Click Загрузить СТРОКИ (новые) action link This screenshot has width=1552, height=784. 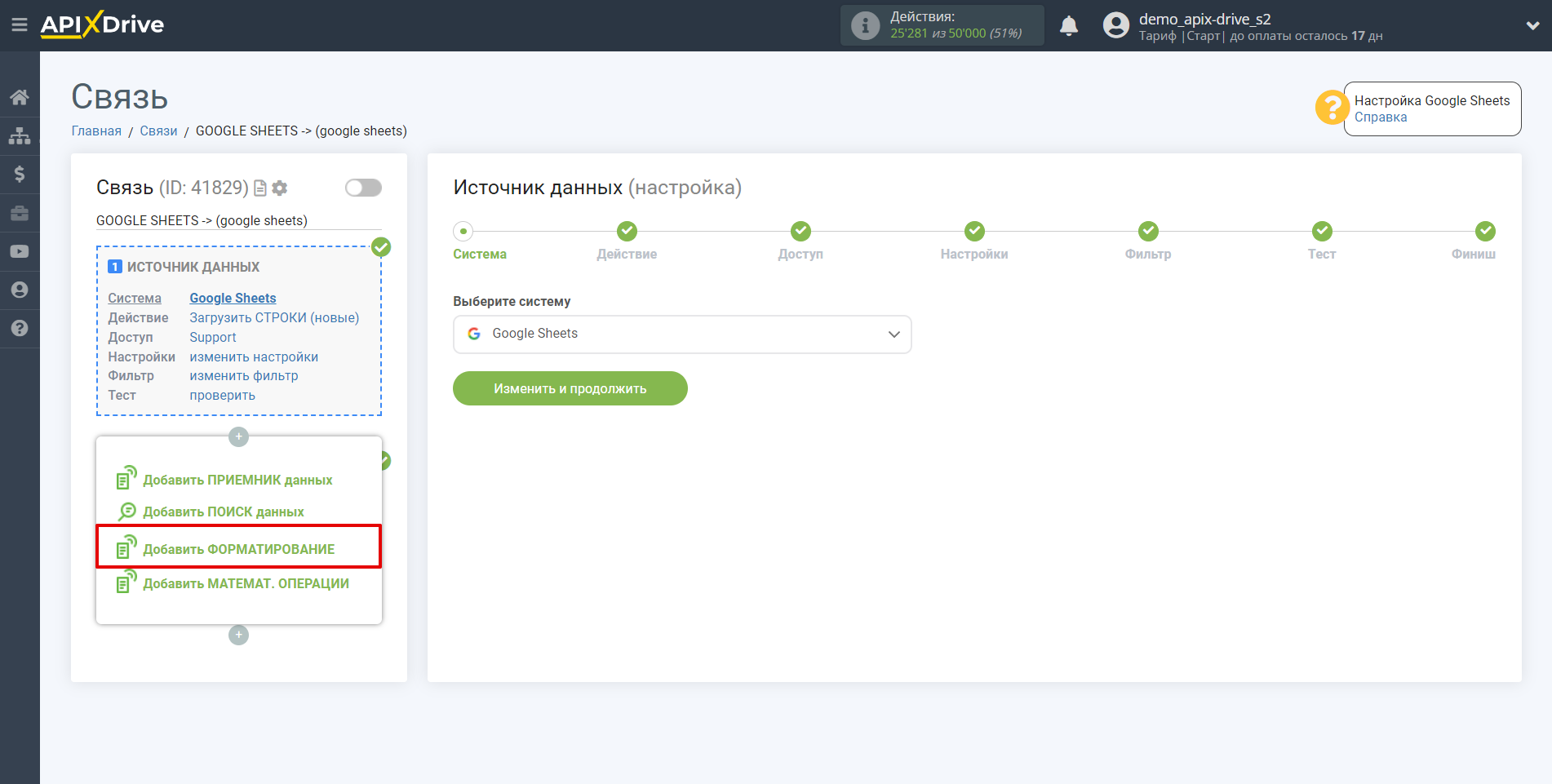tap(274, 318)
